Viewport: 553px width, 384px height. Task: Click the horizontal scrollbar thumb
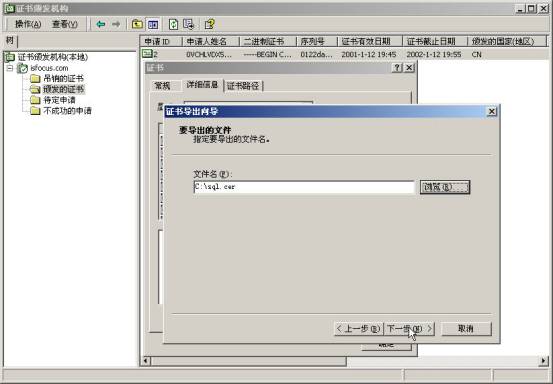coord(249,361)
